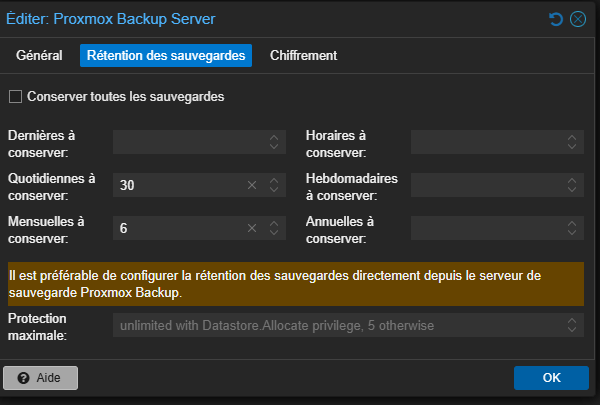Increase Hebdomadaires à conserver with up arrow
Viewport: 600px width, 405px height.
tap(572, 180)
